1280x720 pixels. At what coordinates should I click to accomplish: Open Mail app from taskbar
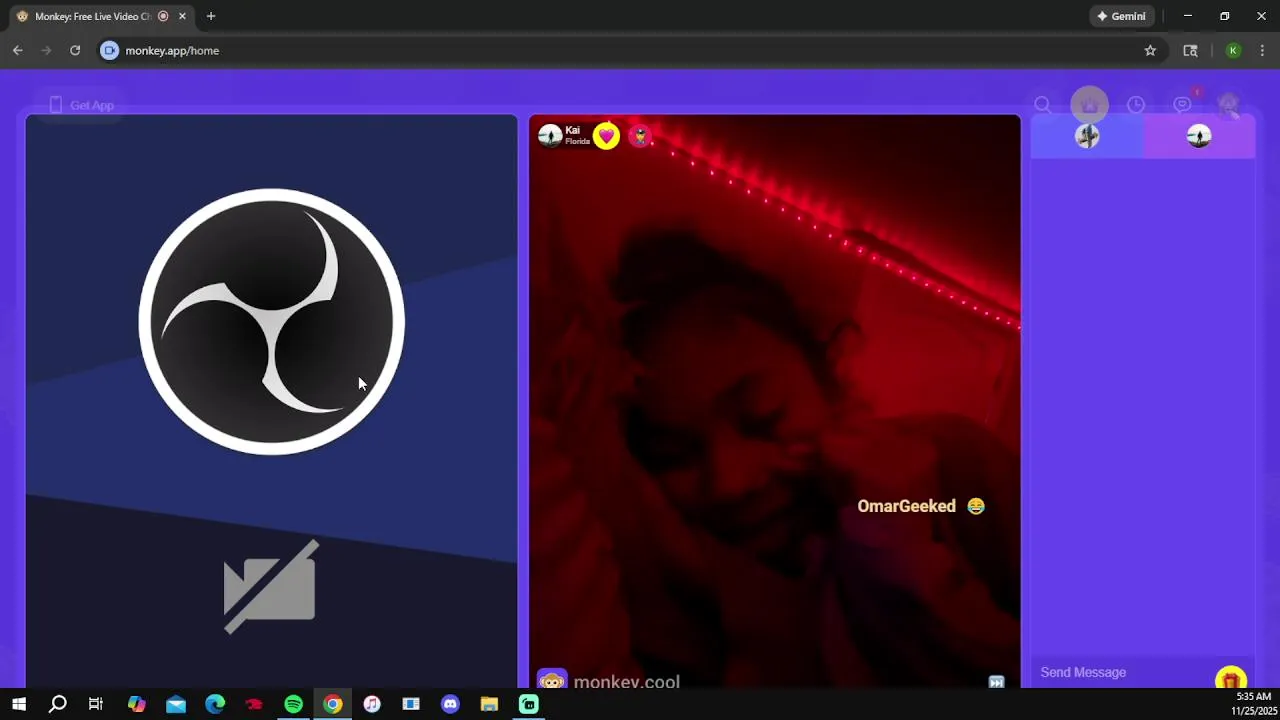click(x=176, y=704)
